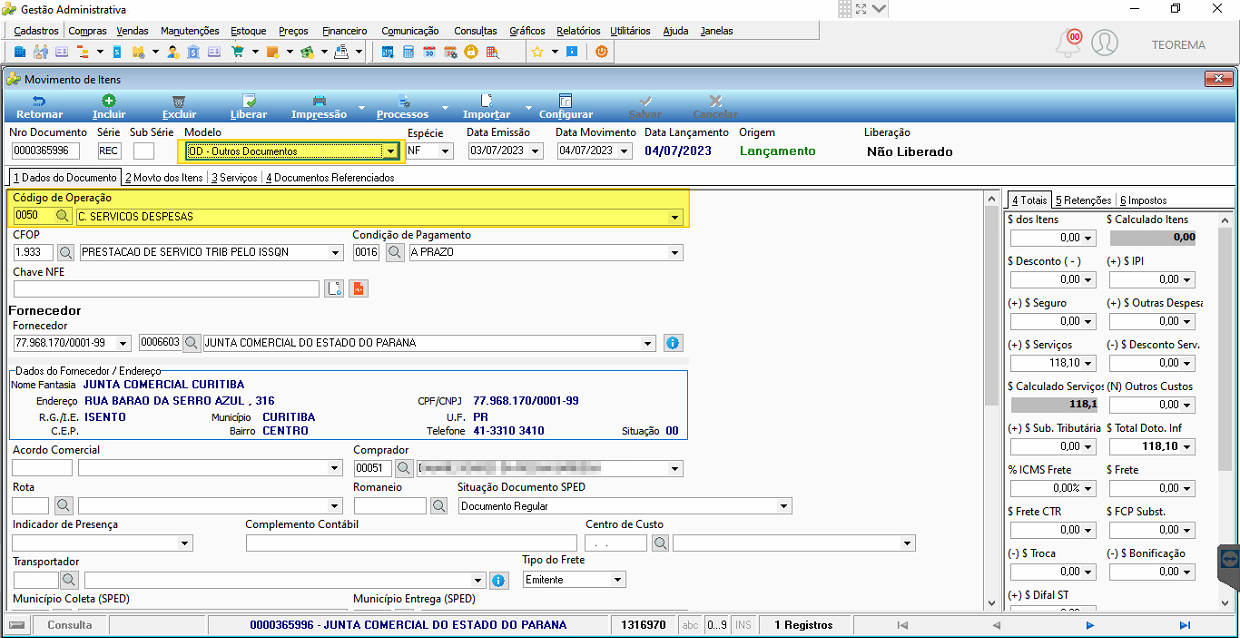Go to next record navigation arrow

pyautogui.click(x=1090, y=625)
